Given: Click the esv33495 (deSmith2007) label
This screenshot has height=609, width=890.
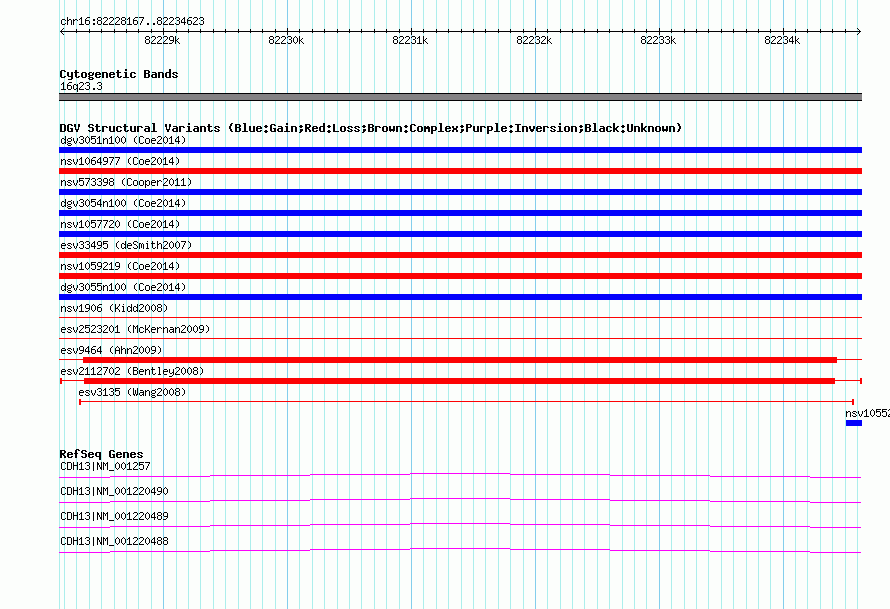Looking at the screenshot, I should tap(126, 245).
